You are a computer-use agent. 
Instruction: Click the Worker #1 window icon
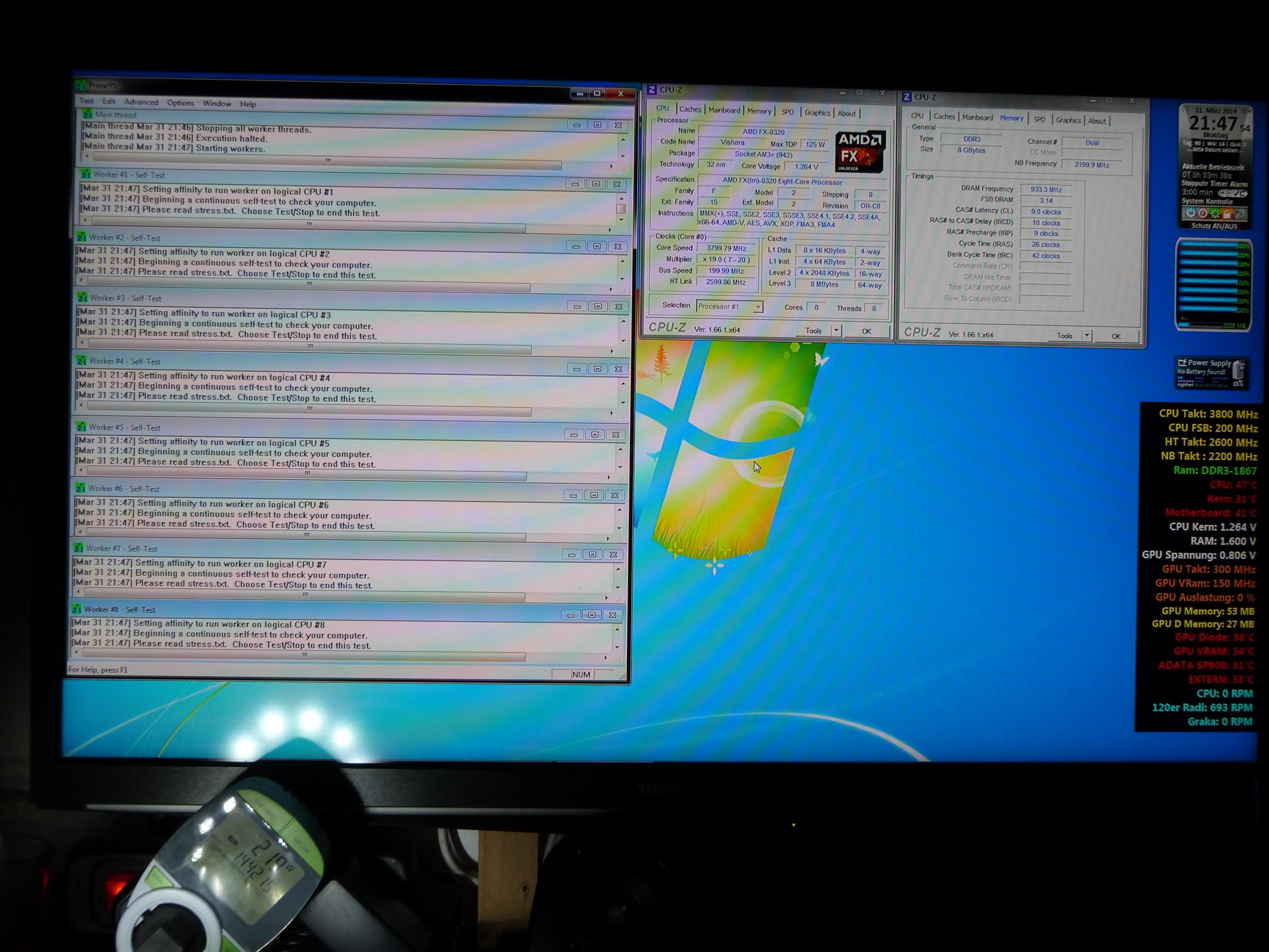point(86,174)
